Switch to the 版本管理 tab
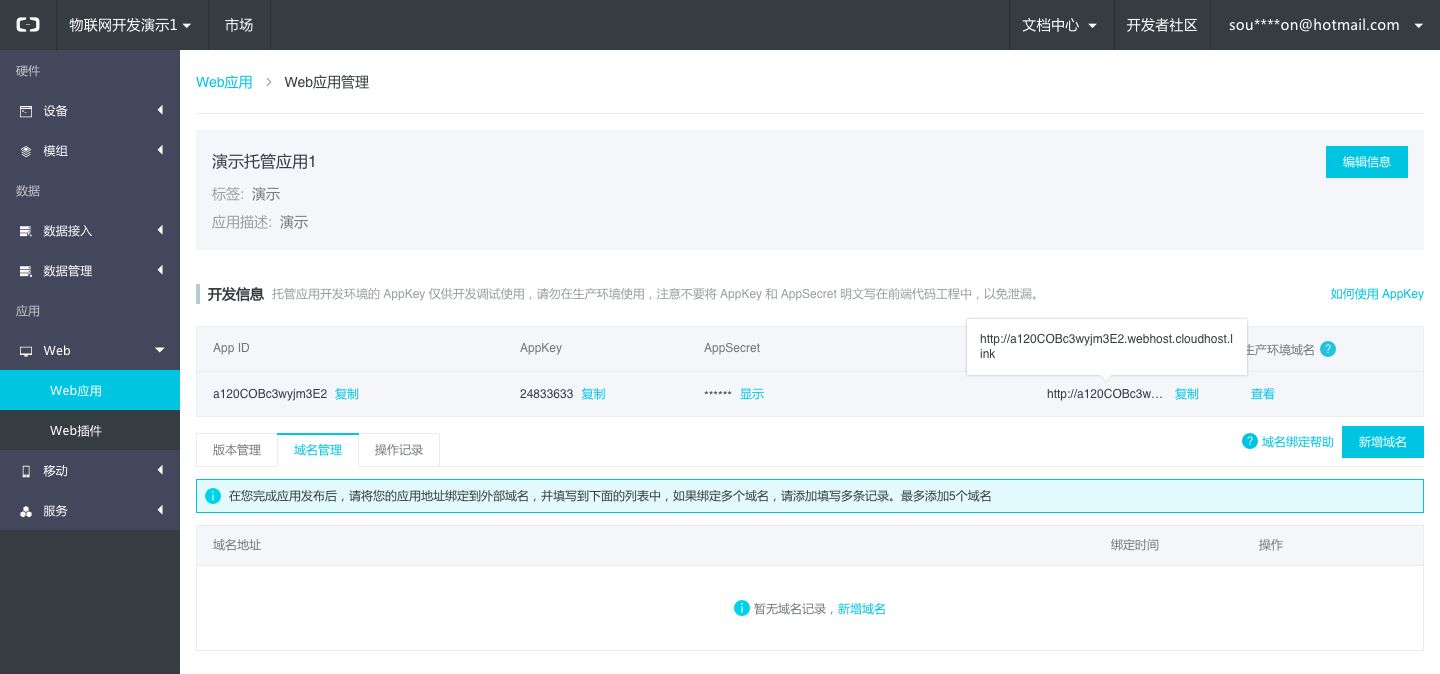This screenshot has height=674, width=1440. (x=237, y=450)
